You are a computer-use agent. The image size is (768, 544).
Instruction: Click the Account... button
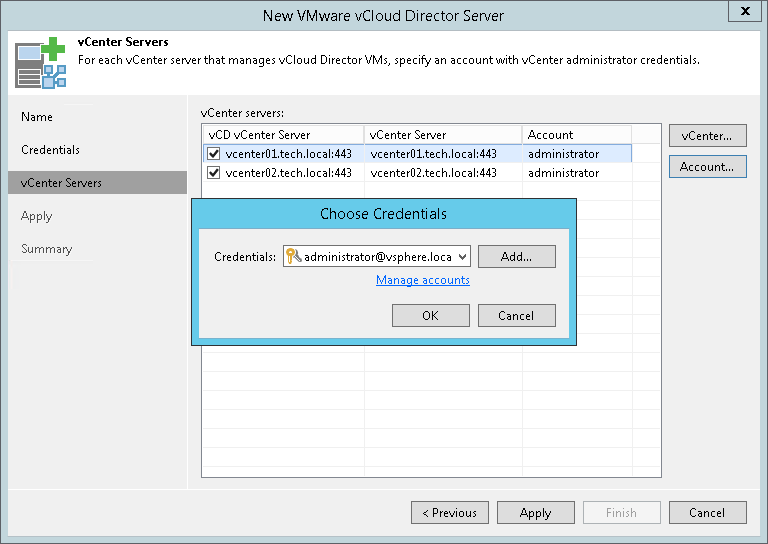(x=707, y=167)
